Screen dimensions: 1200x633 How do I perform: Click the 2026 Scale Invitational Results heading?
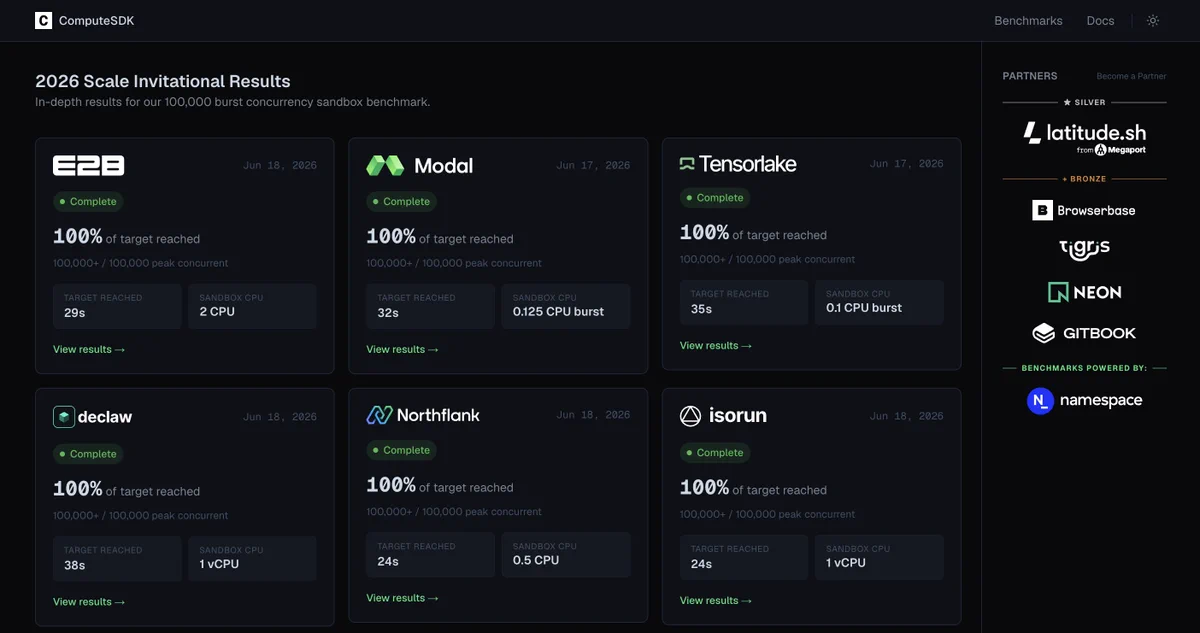(163, 82)
